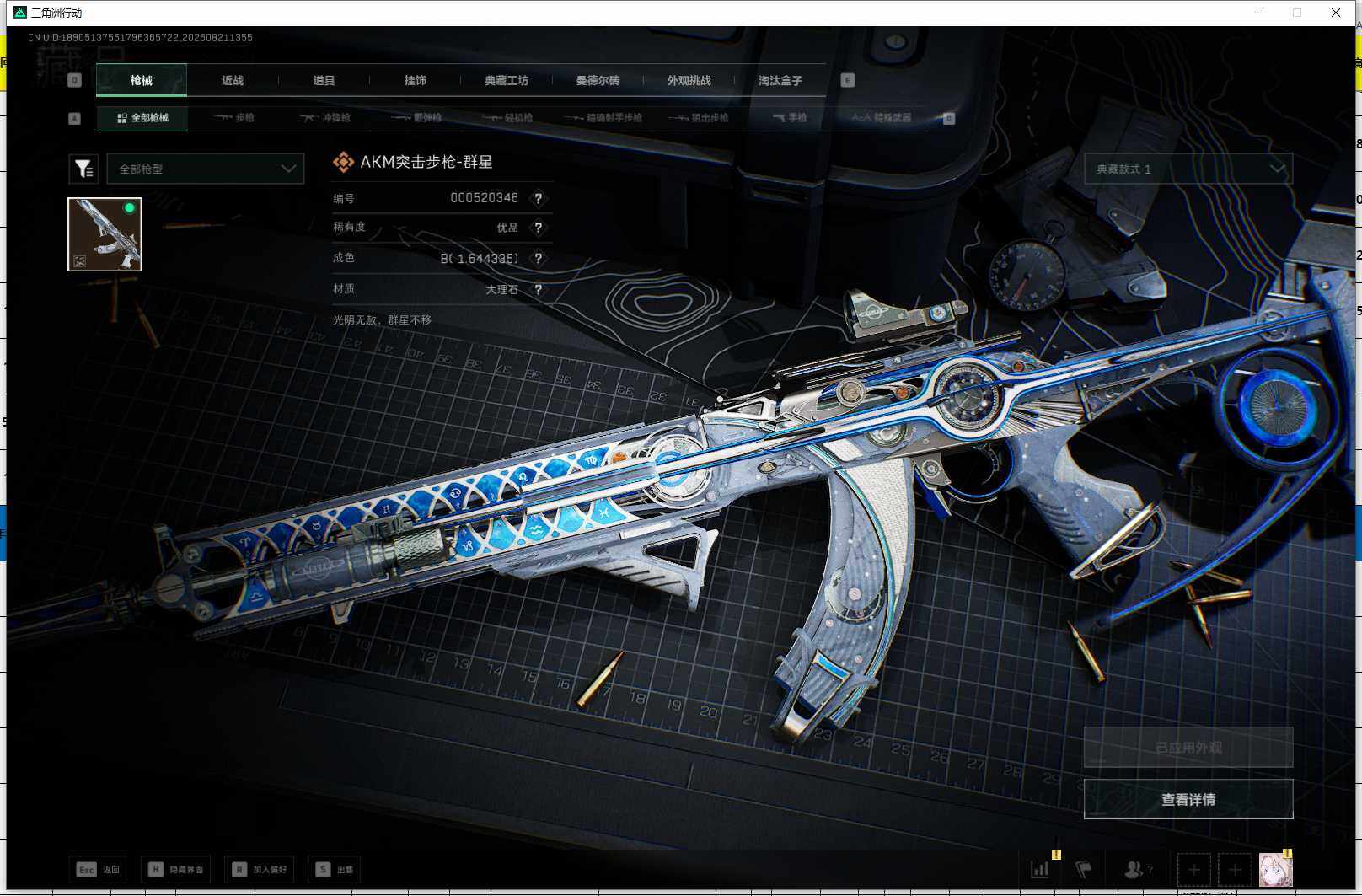
Task: Click the D key next-category icon
Action: [949, 118]
